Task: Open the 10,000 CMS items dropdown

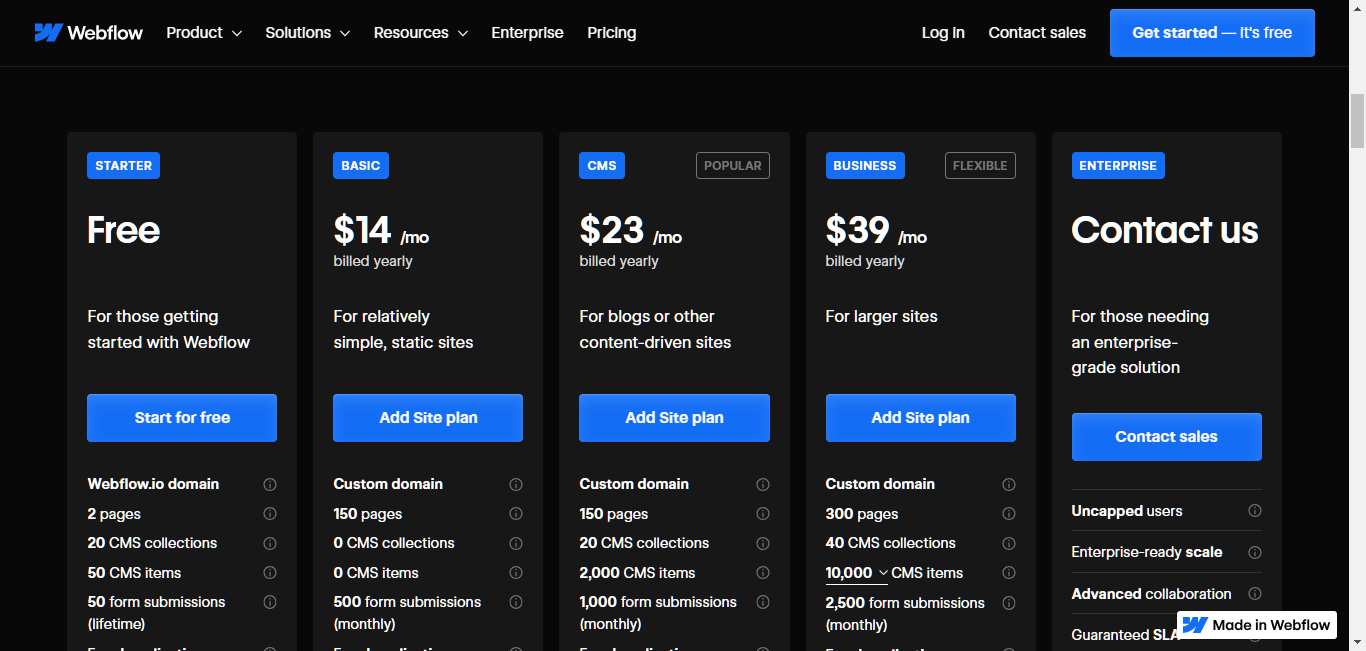Action: pyautogui.click(x=857, y=573)
